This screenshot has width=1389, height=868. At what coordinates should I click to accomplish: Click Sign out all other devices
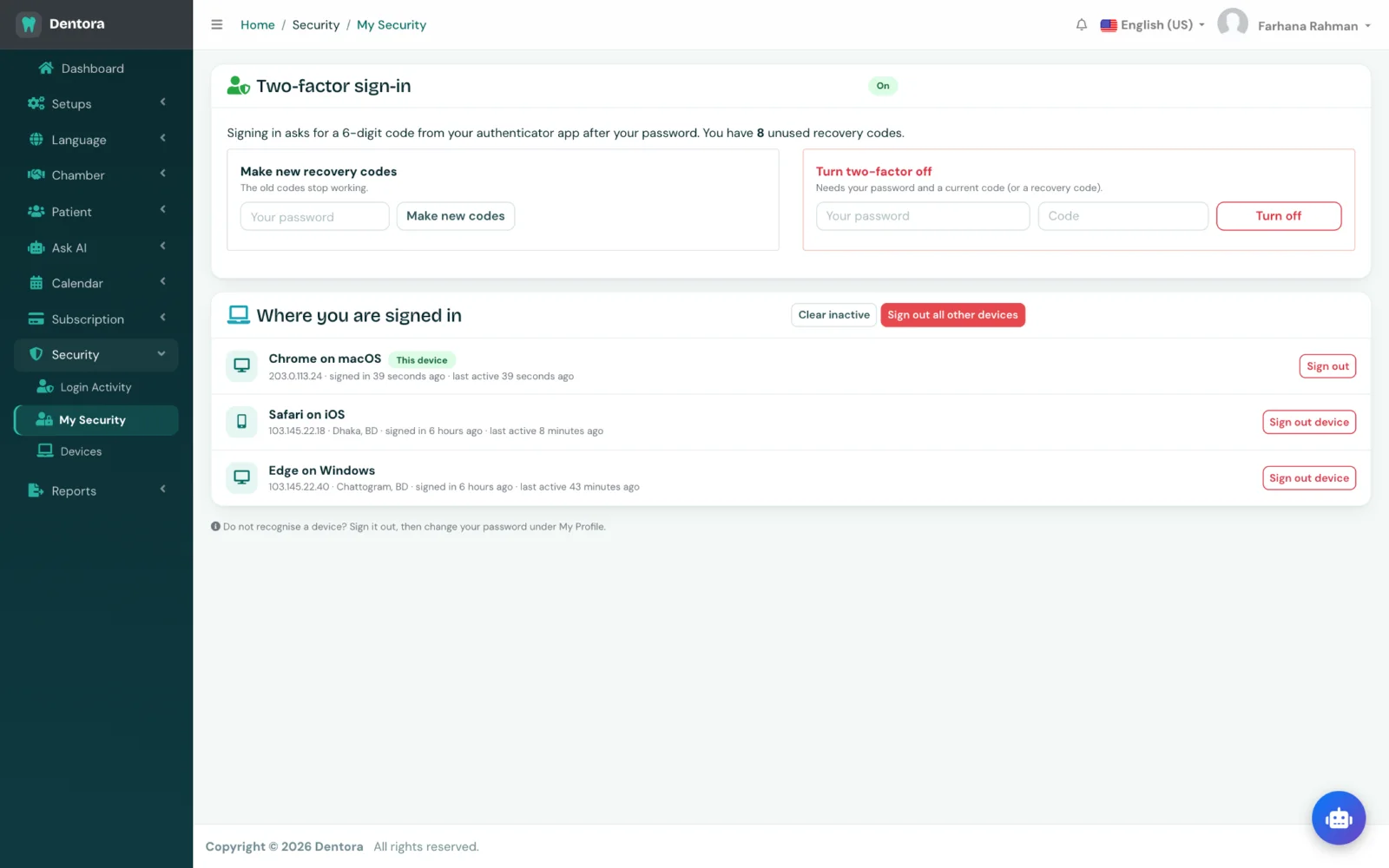click(952, 314)
